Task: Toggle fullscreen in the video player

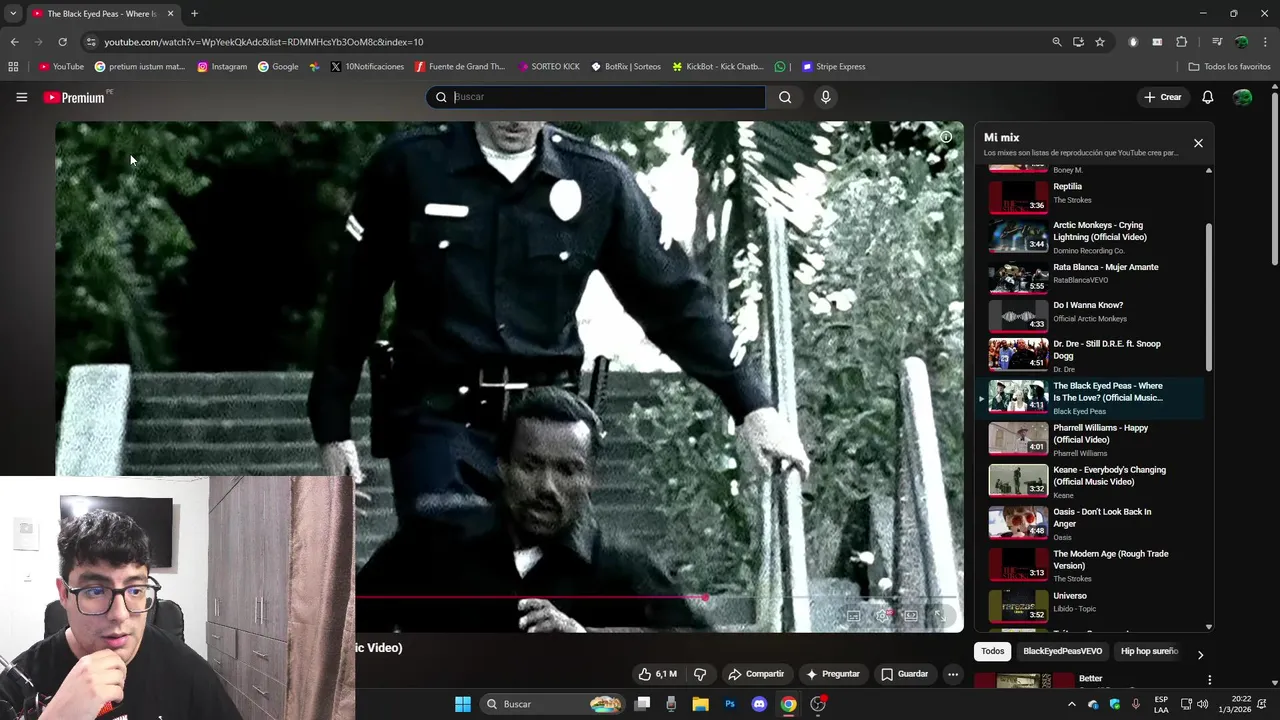Action: coord(939,617)
